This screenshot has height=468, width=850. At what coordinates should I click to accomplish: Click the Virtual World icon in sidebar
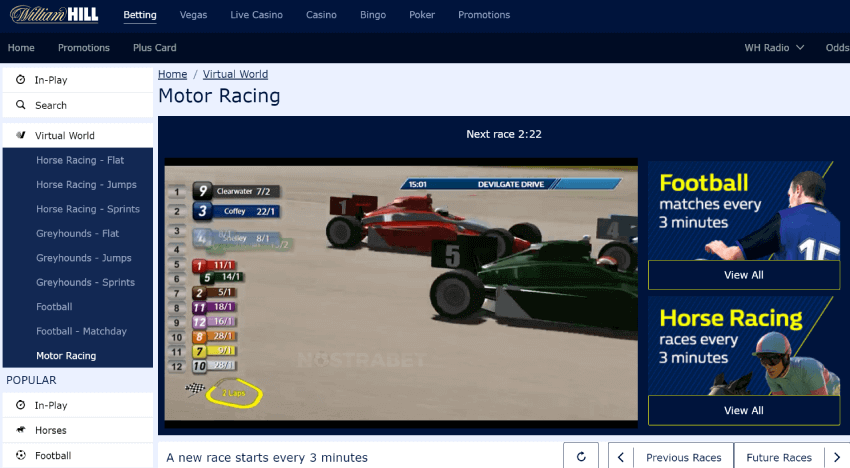[21, 135]
